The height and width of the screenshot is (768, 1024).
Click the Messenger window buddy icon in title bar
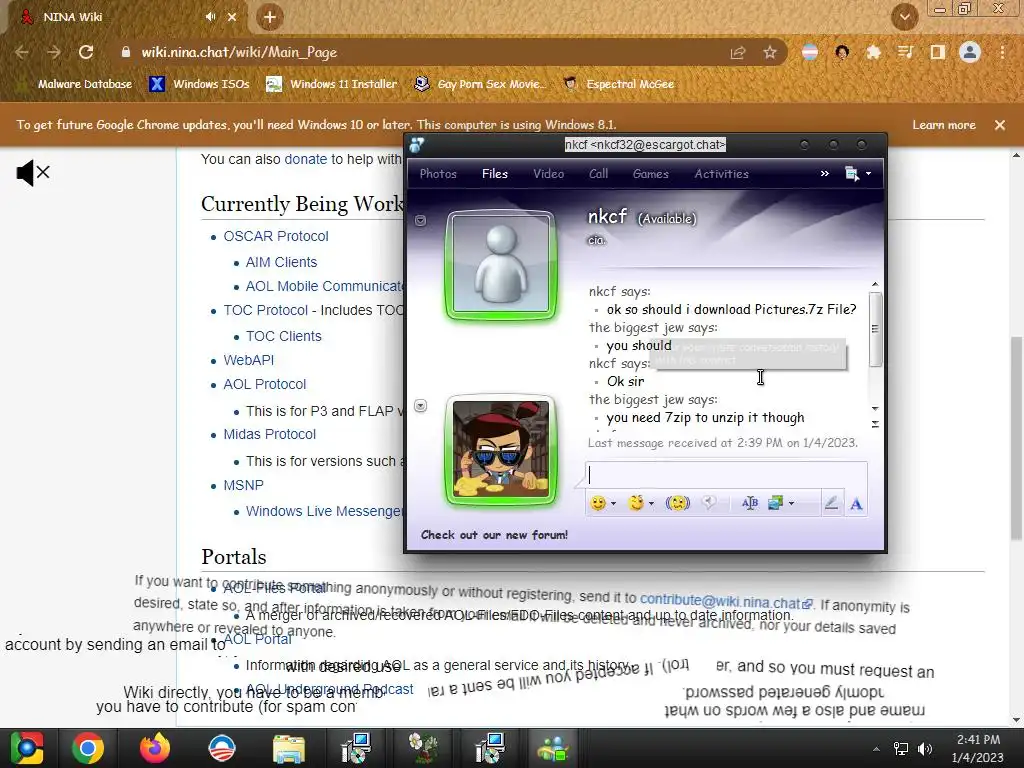click(x=417, y=145)
